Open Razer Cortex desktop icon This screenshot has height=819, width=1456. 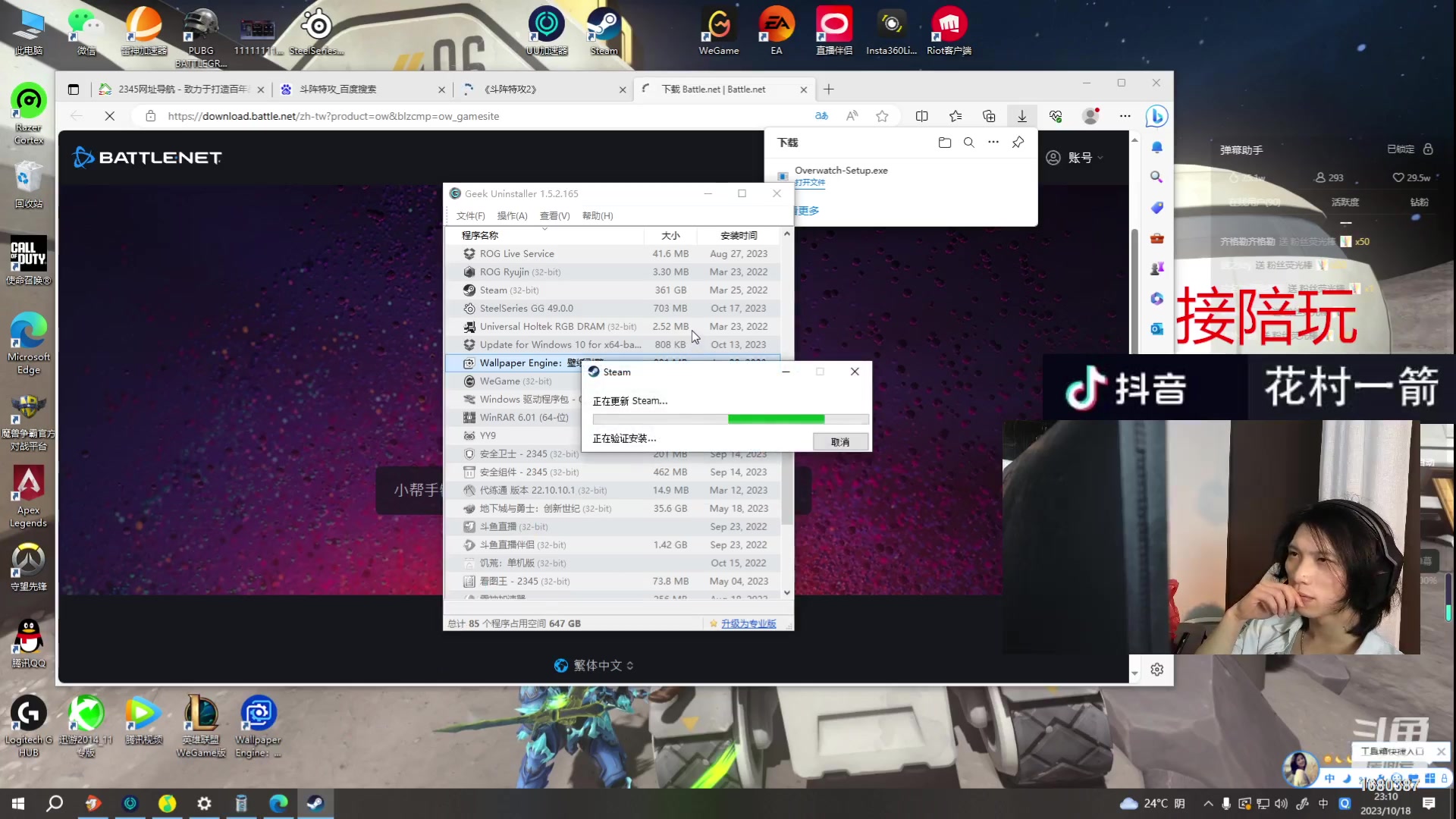[29, 114]
